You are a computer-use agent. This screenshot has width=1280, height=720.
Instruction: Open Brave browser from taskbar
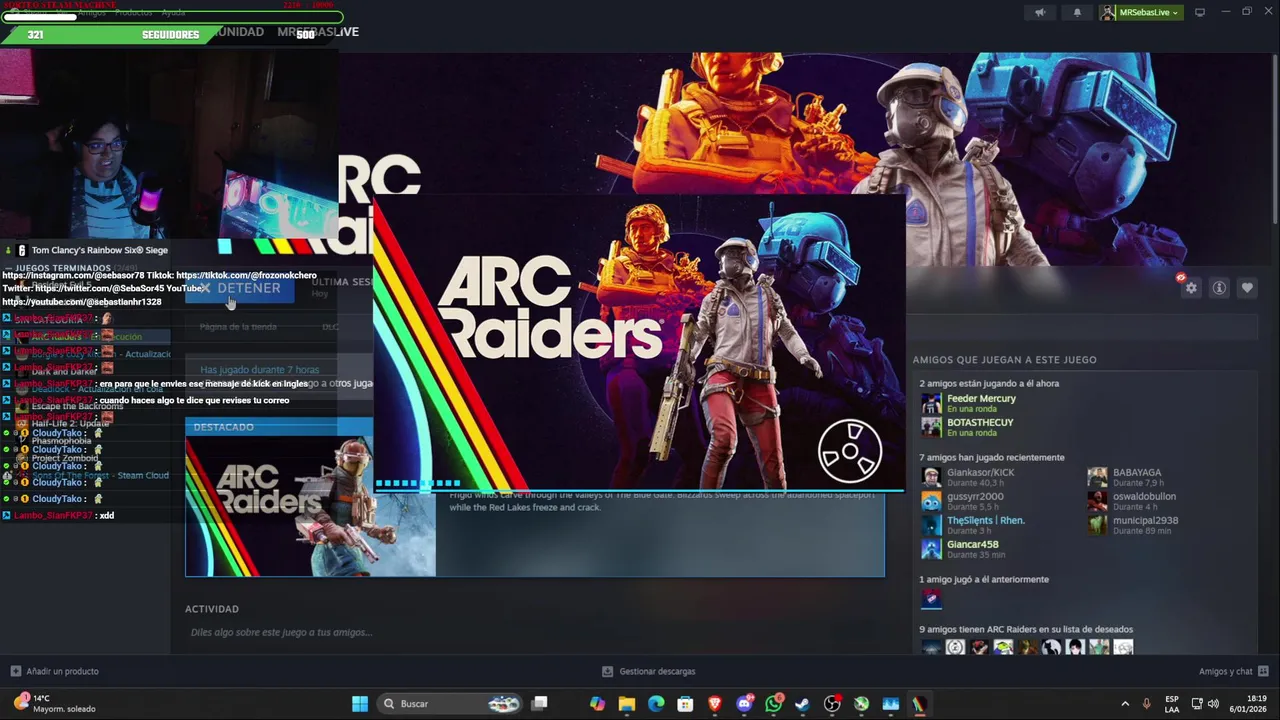point(714,704)
